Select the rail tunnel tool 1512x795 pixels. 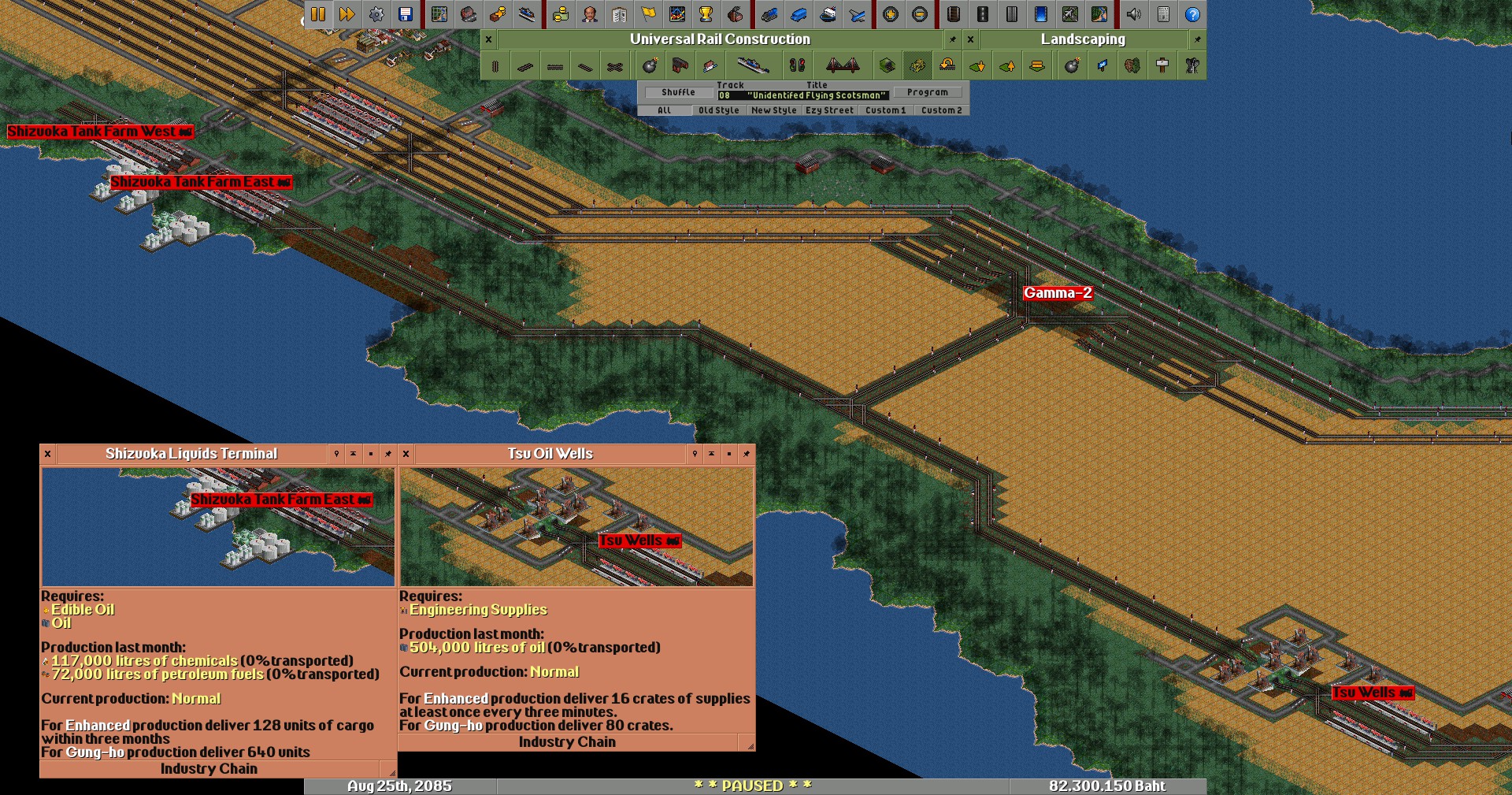[x=888, y=66]
